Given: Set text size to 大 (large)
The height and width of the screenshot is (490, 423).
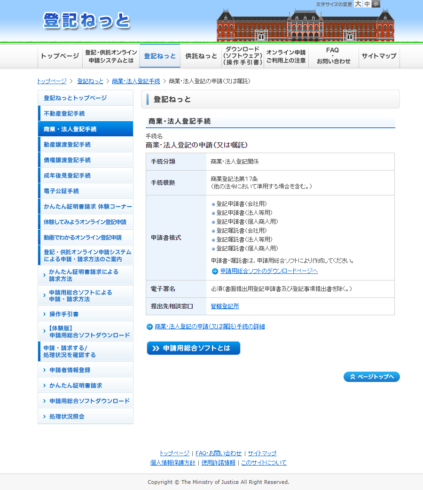Looking at the screenshot, I should tap(358, 4).
